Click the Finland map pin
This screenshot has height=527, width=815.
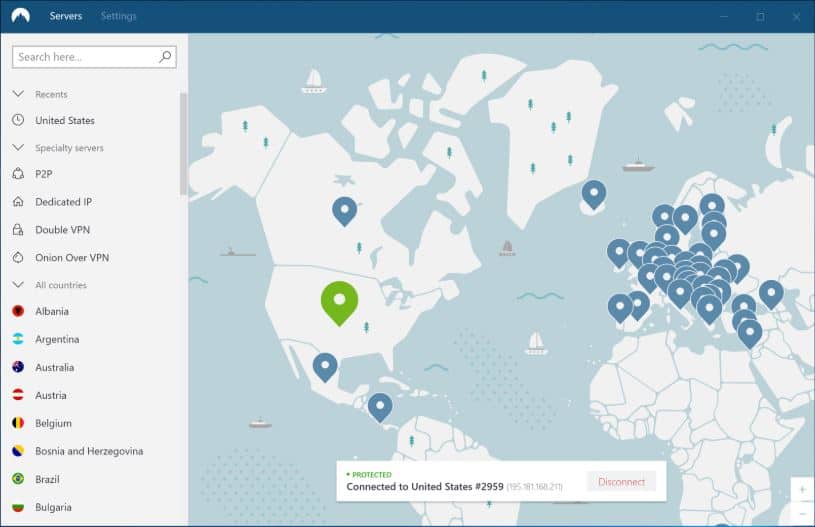pyautogui.click(x=712, y=206)
